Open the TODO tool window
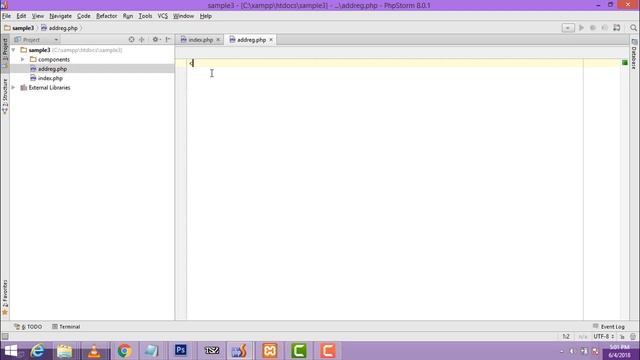This screenshot has width=640, height=360. tap(28, 327)
